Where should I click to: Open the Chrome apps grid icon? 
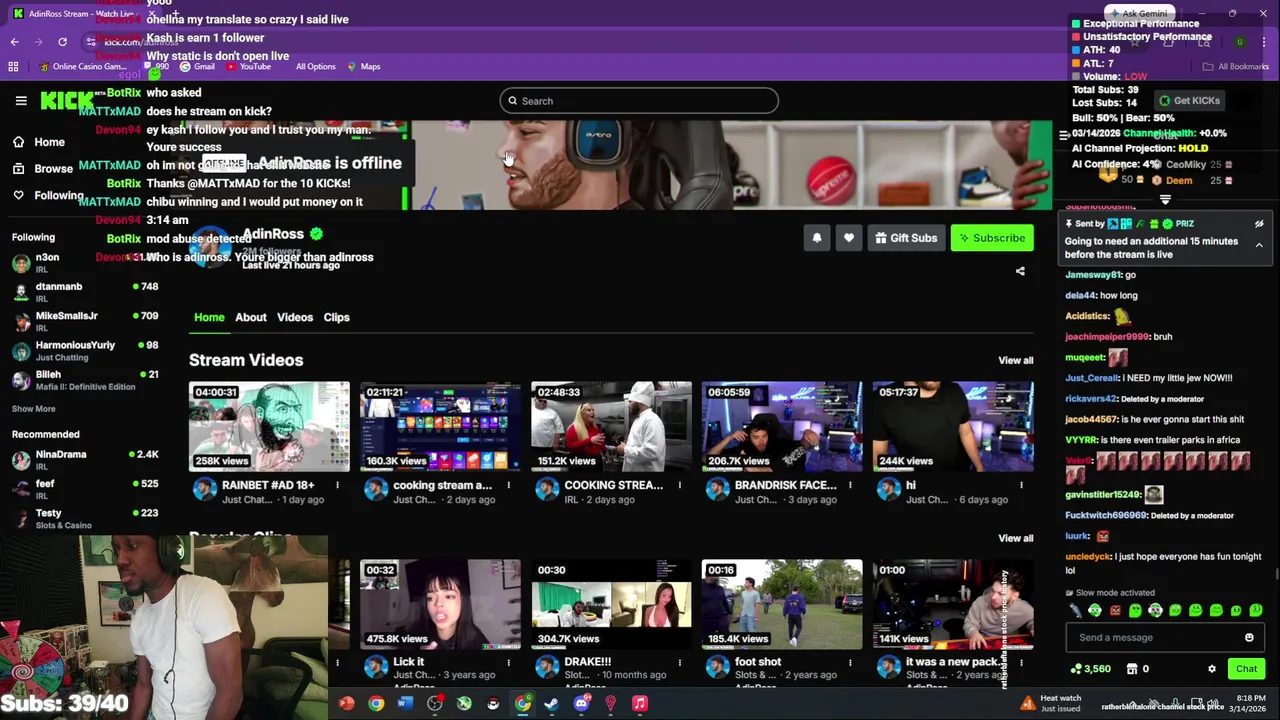[x=13, y=67]
